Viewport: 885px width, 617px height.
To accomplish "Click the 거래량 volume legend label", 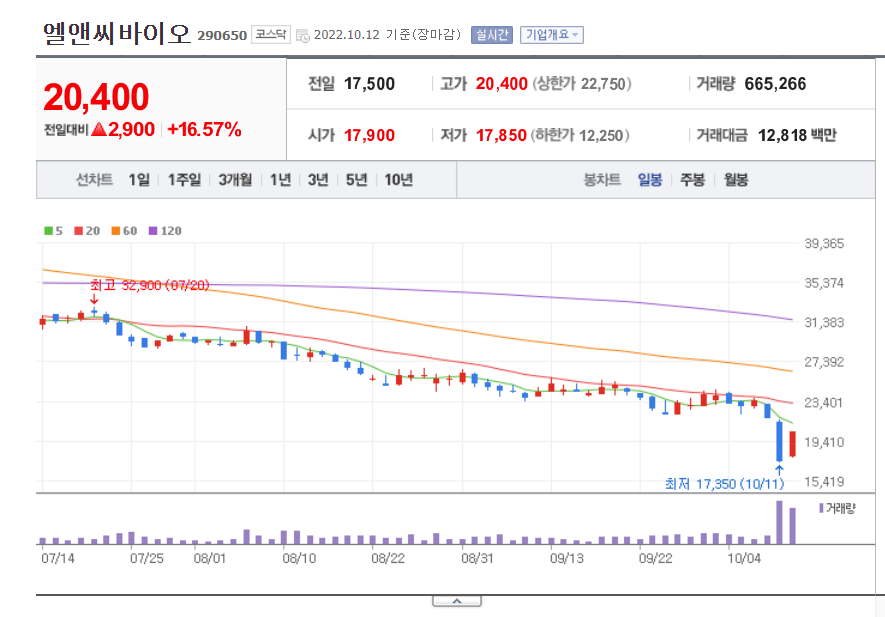I will click(841, 509).
